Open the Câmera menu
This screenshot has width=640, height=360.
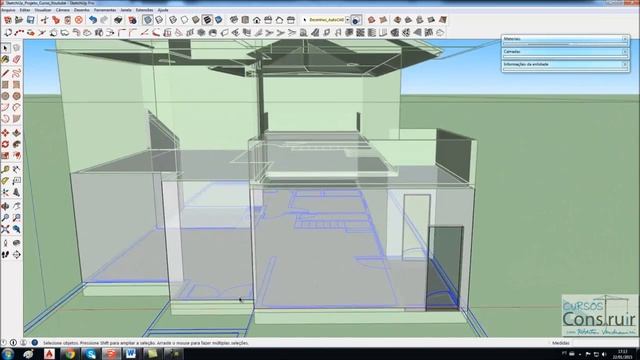click(63, 10)
